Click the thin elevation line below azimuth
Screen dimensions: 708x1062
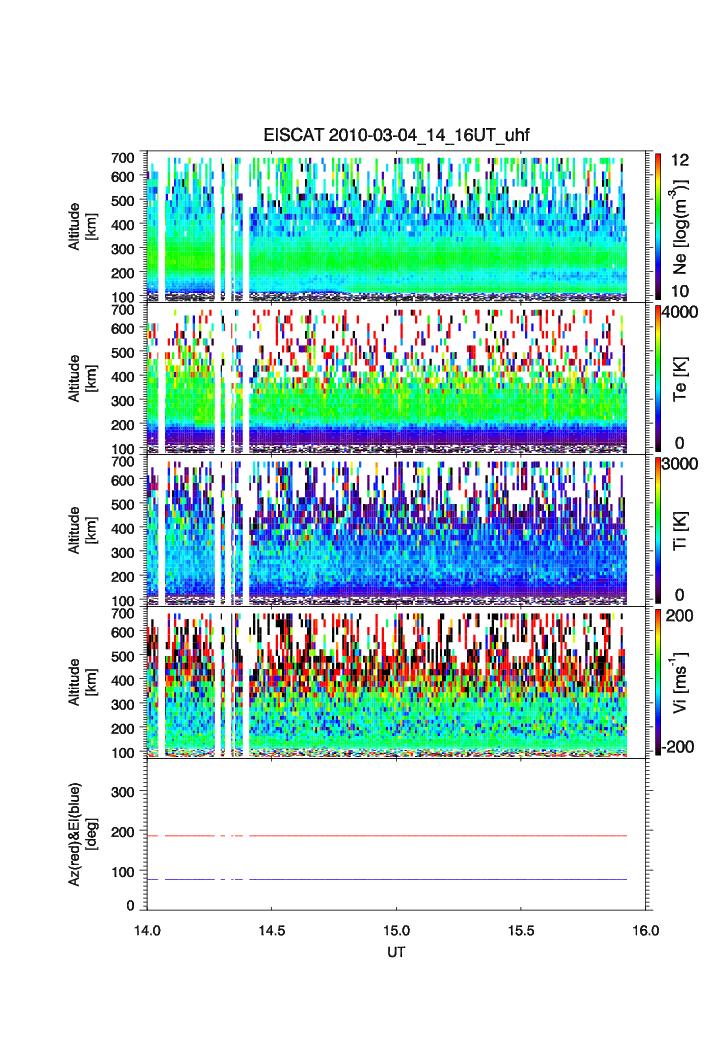click(450, 879)
